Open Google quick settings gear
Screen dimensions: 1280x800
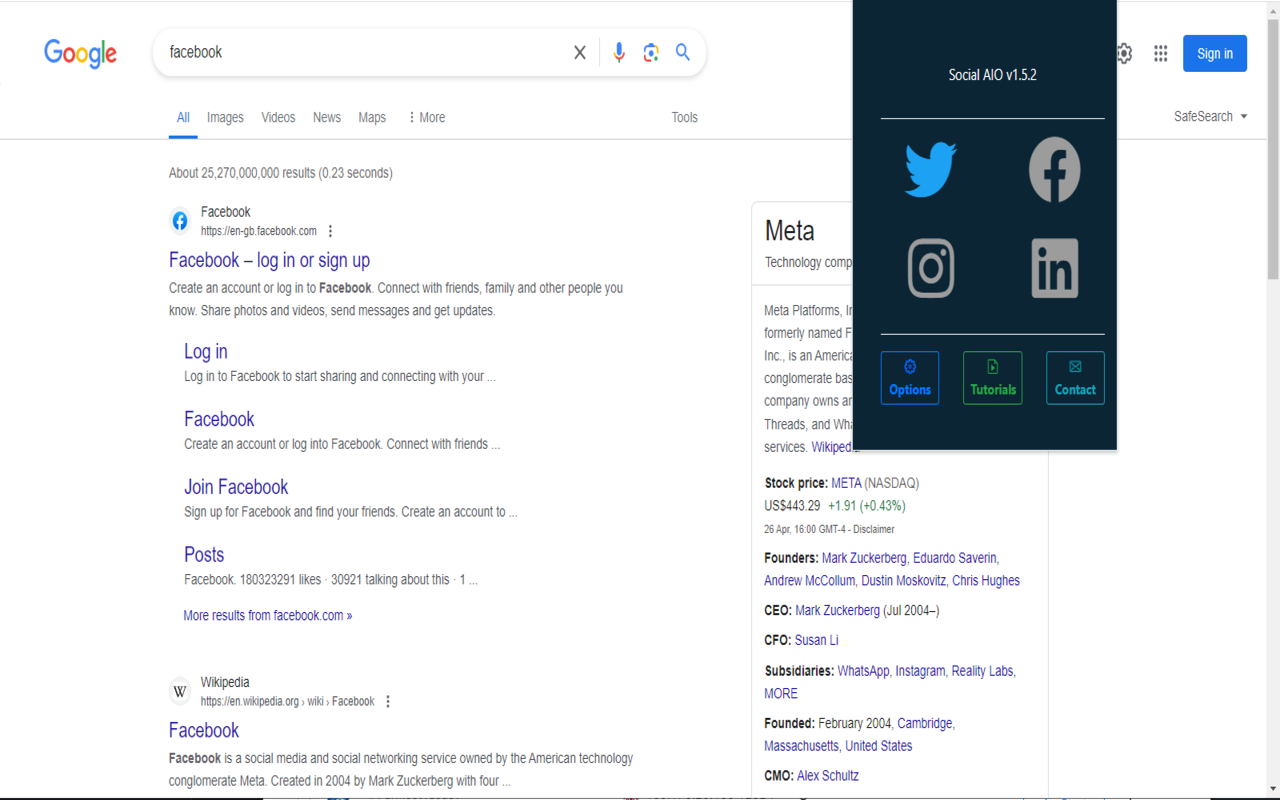point(1124,53)
